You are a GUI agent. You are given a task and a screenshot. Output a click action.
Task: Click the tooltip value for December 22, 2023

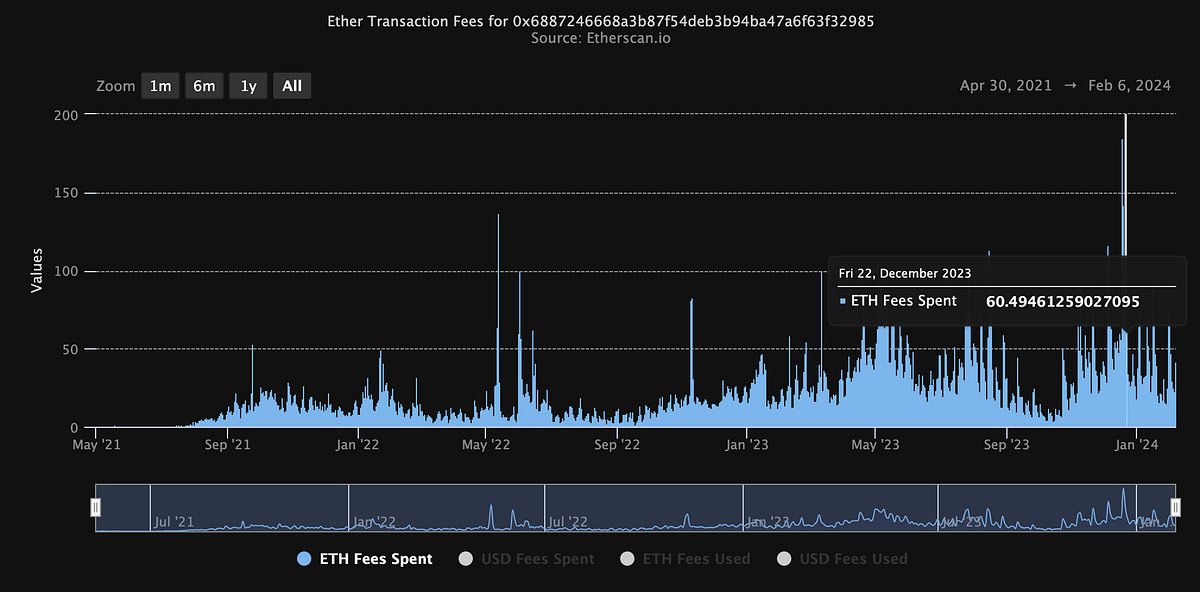coord(1063,301)
